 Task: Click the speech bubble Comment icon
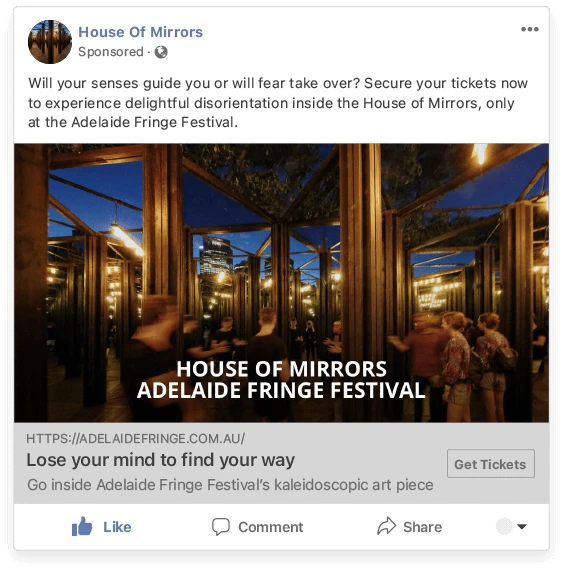click(221, 527)
